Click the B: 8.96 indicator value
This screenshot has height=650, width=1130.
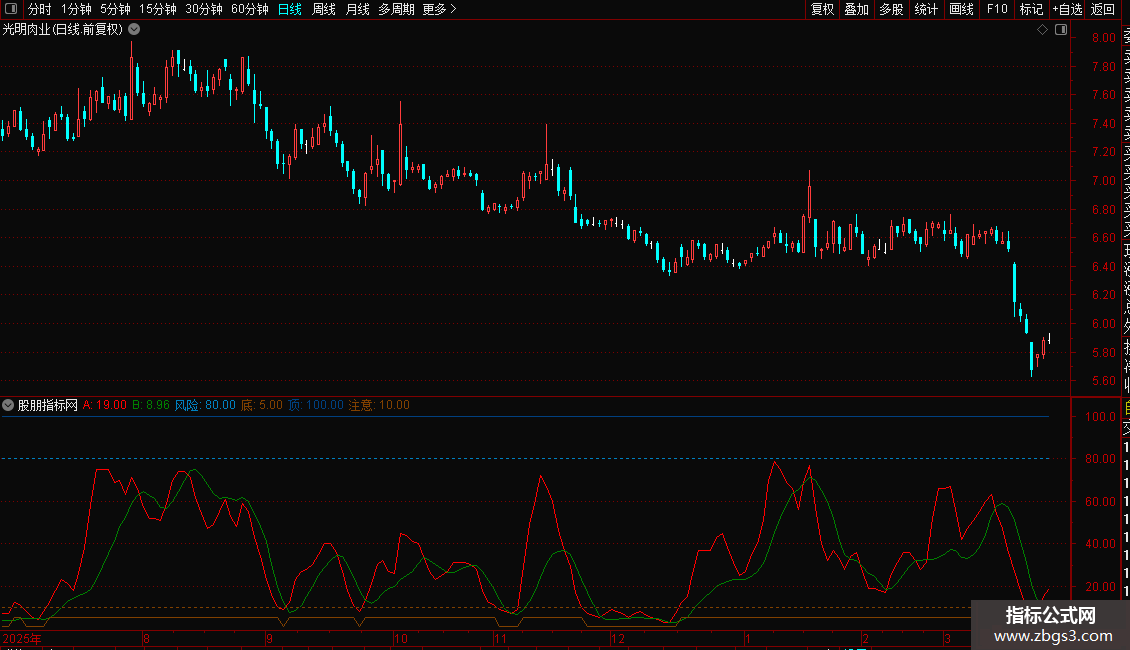click(151, 405)
